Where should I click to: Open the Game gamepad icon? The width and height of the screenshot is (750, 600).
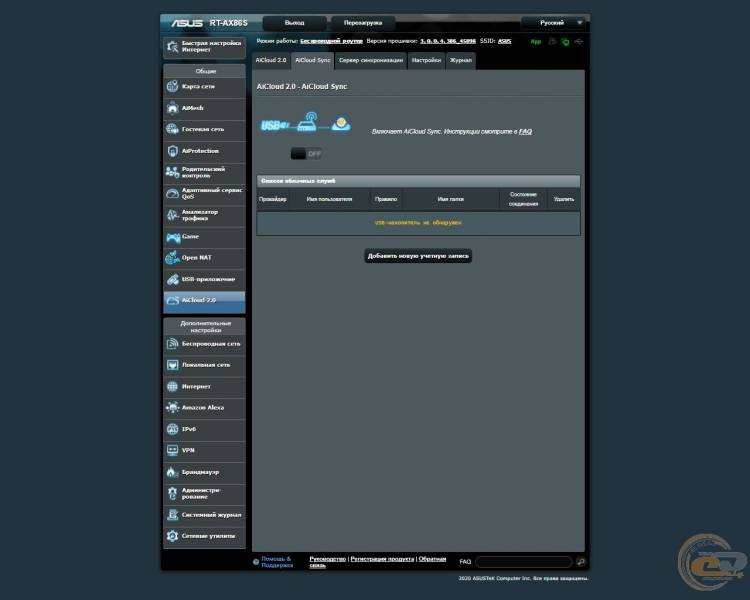[172, 236]
